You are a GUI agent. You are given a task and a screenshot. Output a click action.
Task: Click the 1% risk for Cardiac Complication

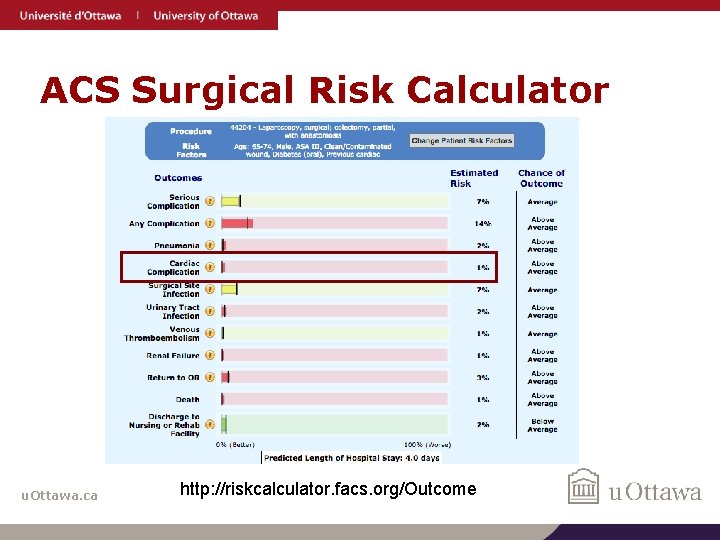point(483,268)
